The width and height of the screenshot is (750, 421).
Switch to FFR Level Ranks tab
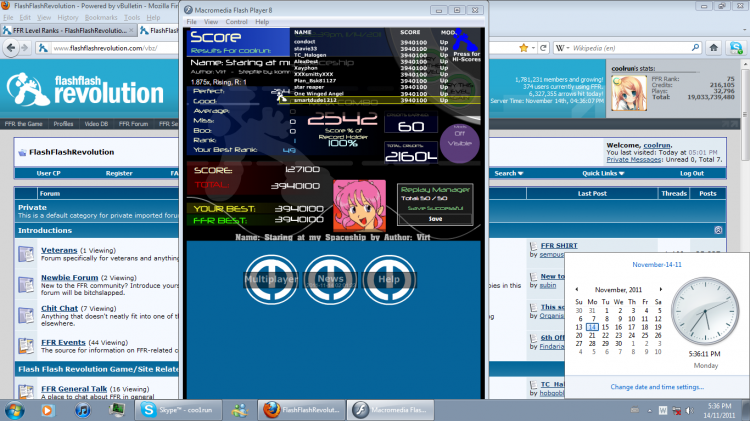[68, 30]
